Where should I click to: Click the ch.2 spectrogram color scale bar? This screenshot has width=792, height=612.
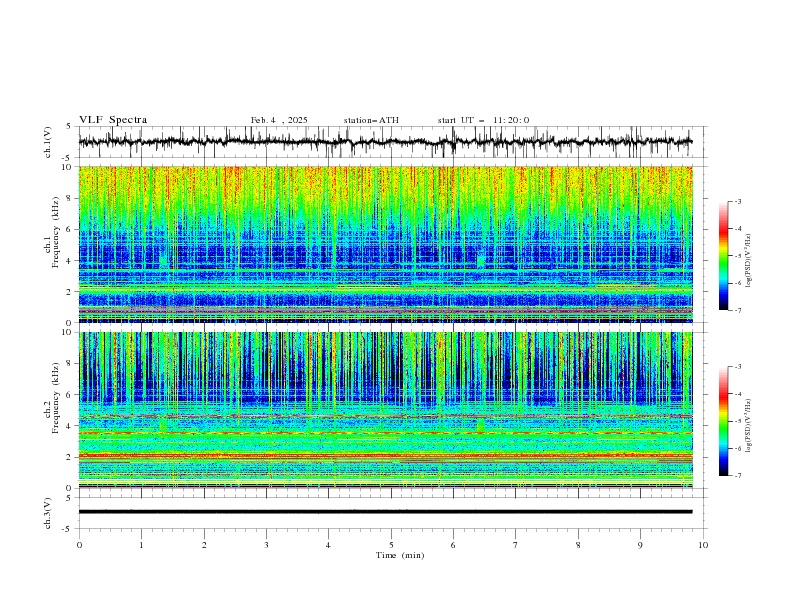[x=723, y=421]
